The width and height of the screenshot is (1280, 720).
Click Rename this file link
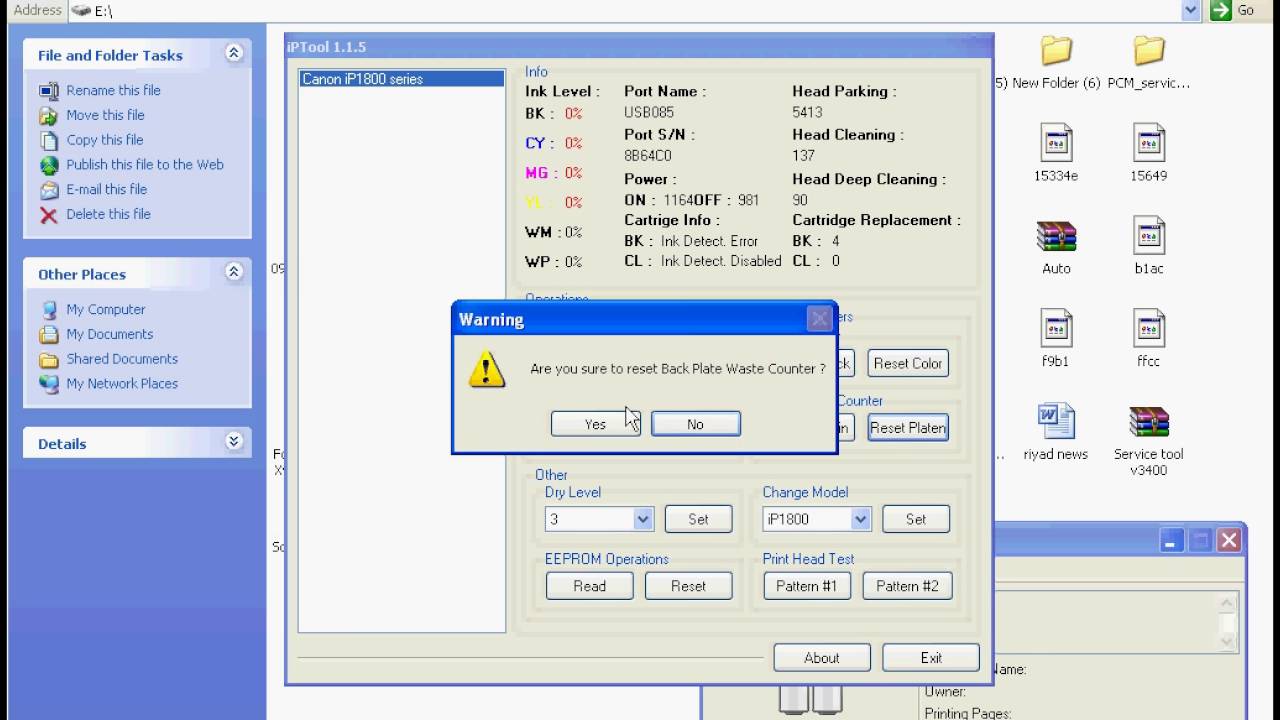click(x=113, y=90)
